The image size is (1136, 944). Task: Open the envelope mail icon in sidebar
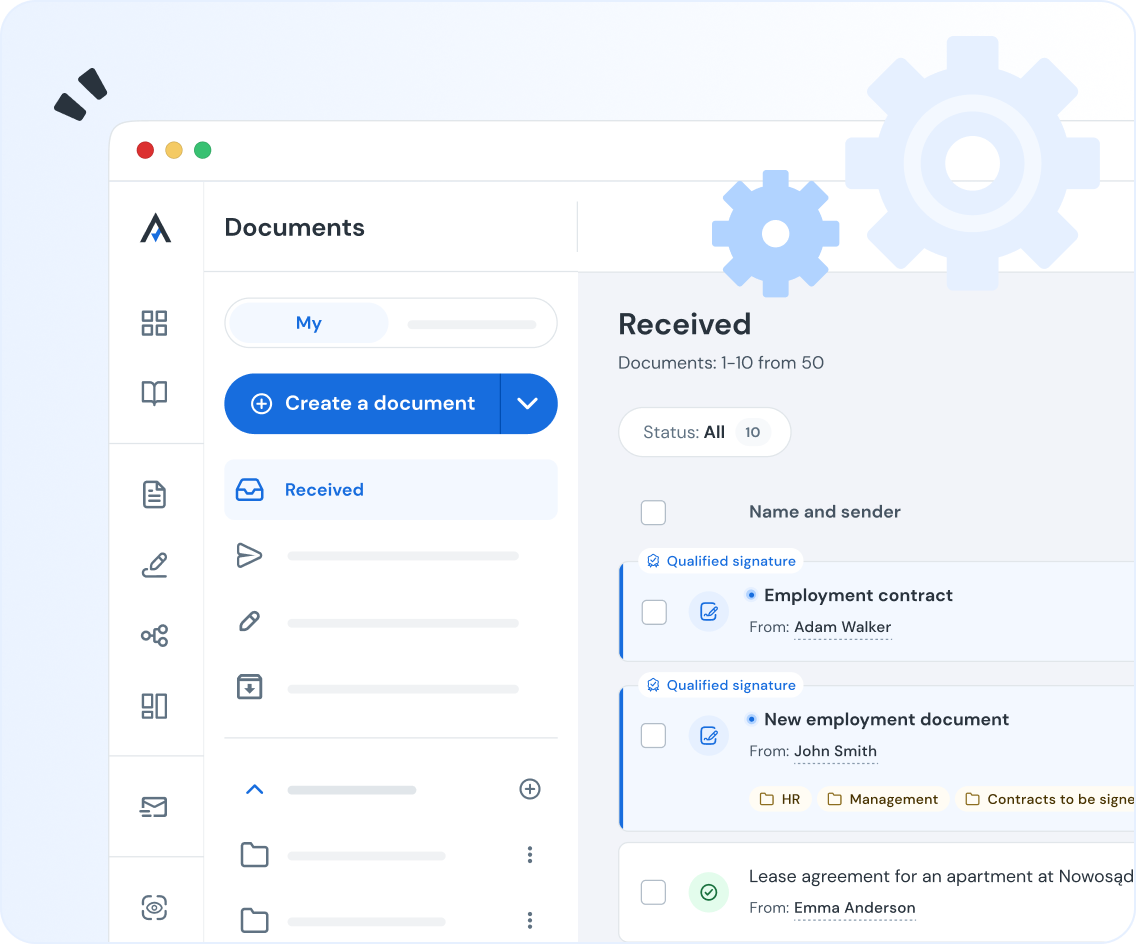click(154, 807)
